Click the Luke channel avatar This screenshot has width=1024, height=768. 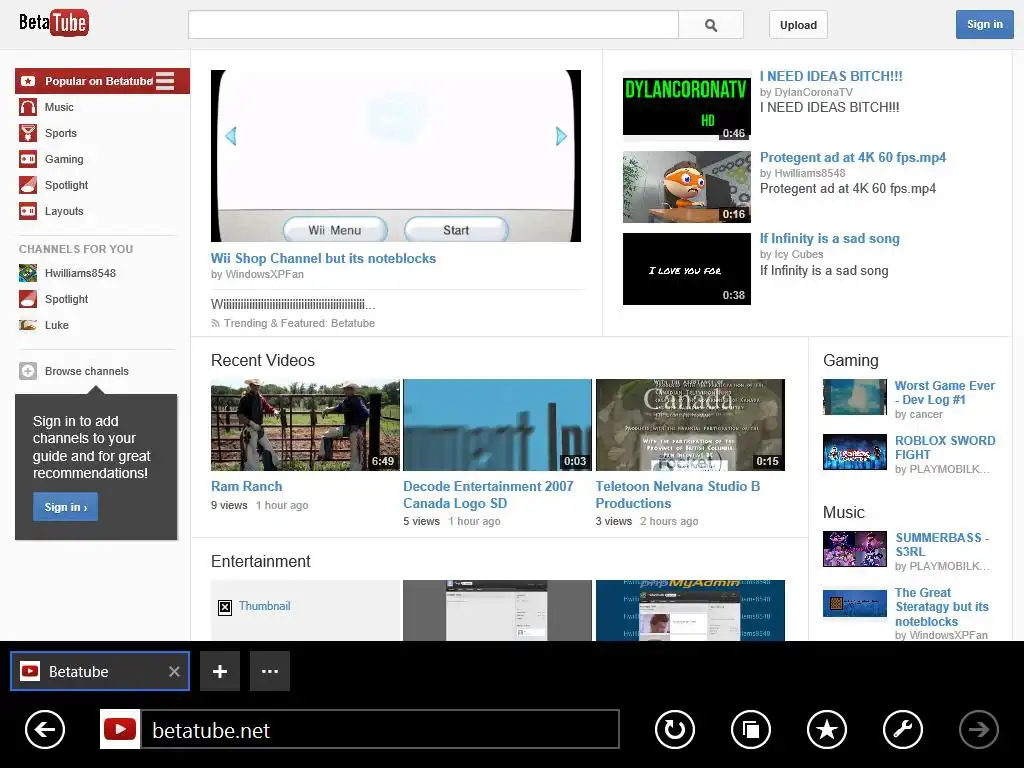(x=28, y=325)
